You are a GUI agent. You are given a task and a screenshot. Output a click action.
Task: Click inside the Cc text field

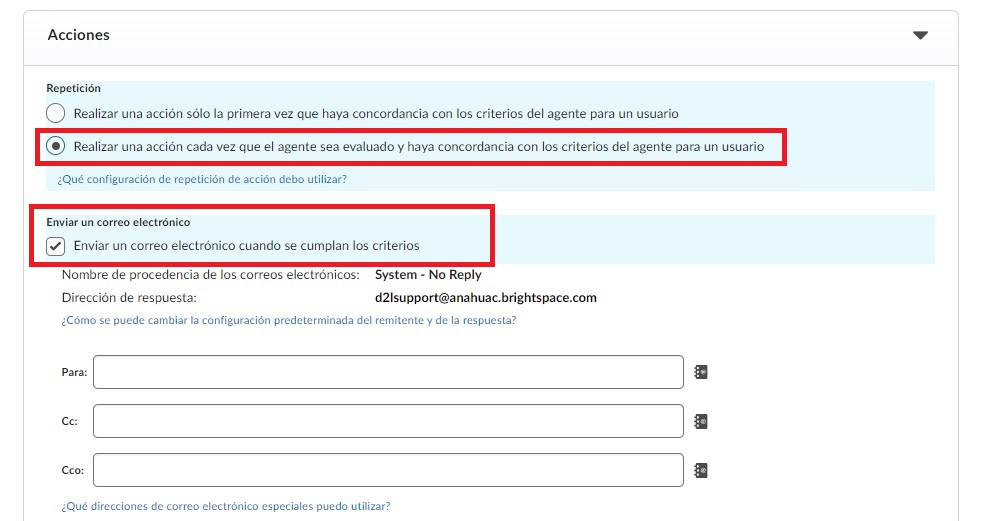(x=388, y=421)
